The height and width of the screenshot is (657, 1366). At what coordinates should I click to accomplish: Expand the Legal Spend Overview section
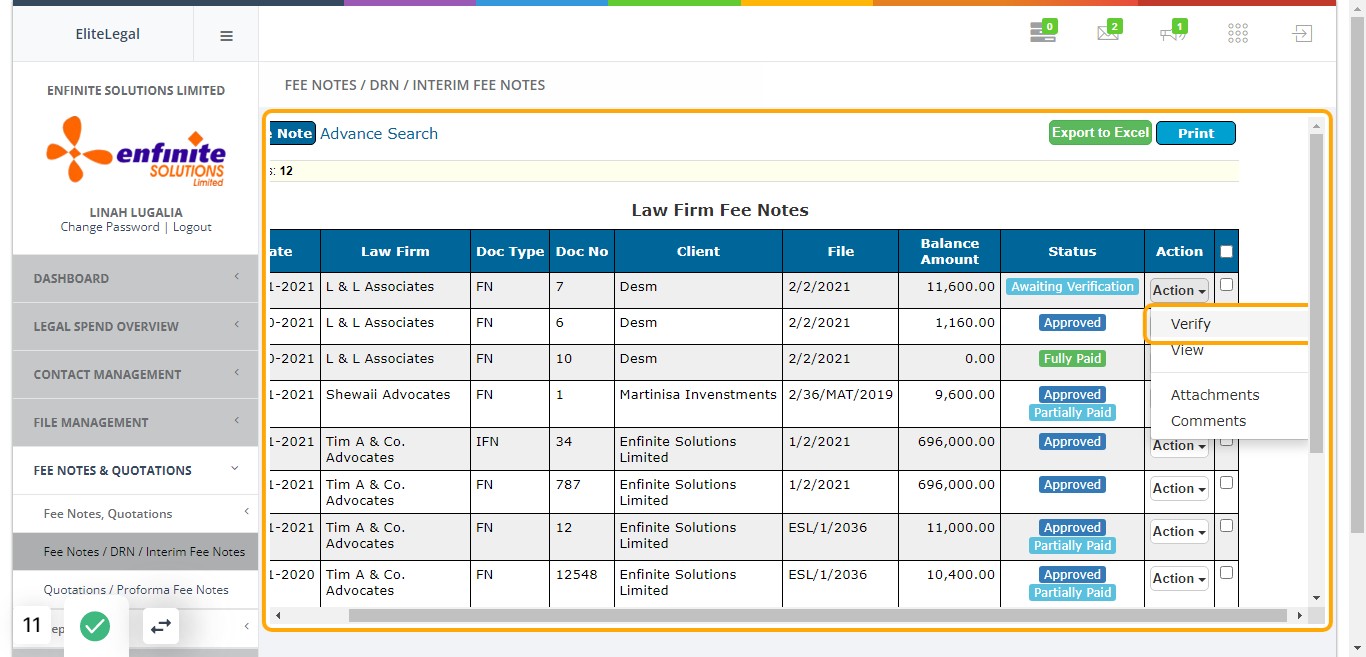click(x=135, y=326)
